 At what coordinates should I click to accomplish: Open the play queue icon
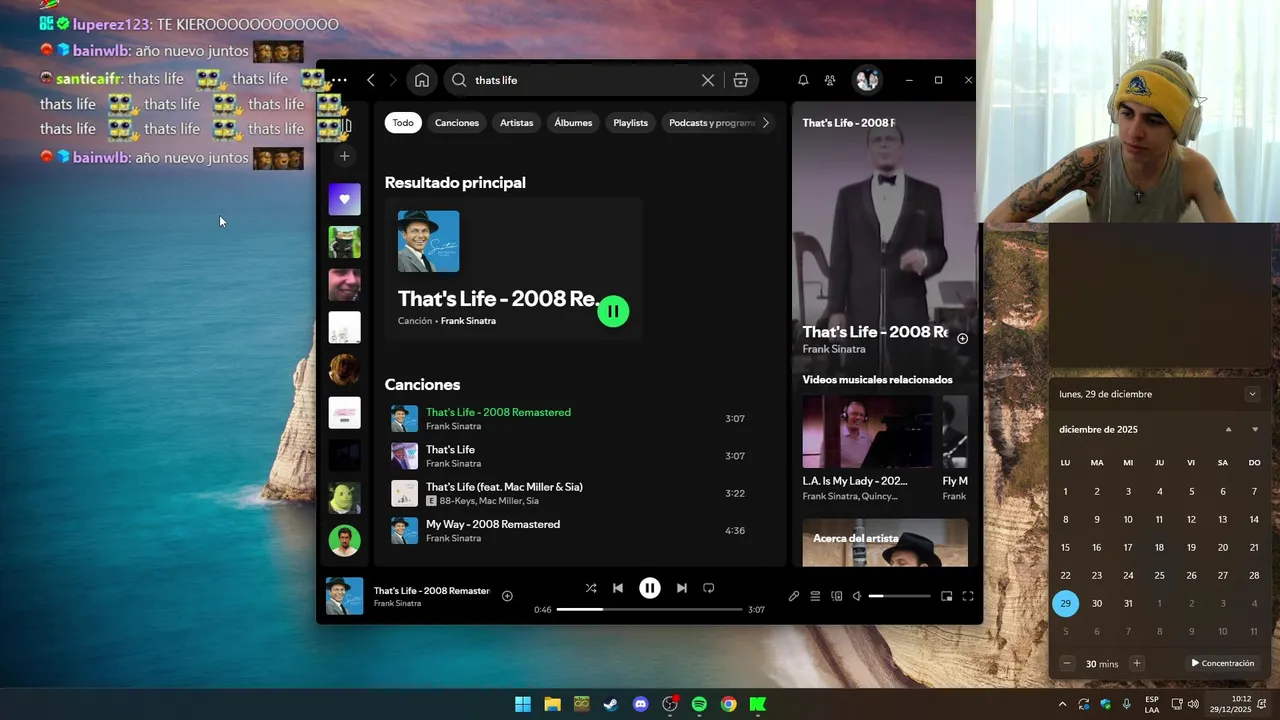click(815, 596)
